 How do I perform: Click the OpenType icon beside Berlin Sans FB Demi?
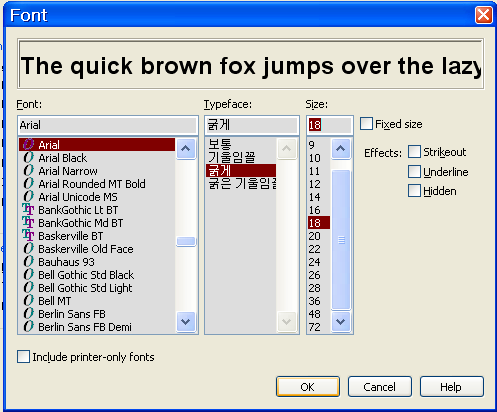(x=29, y=327)
